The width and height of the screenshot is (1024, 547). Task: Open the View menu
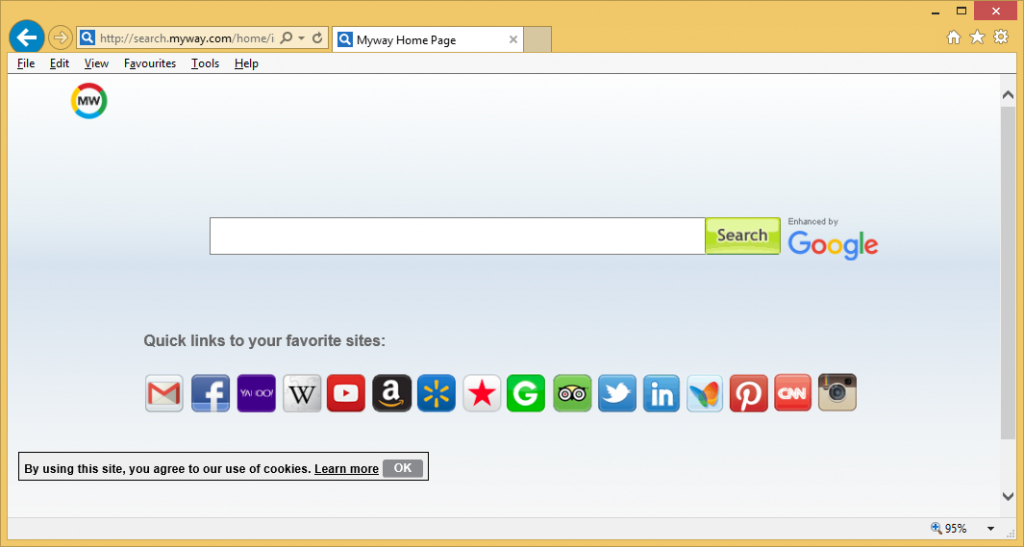click(96, 63)
